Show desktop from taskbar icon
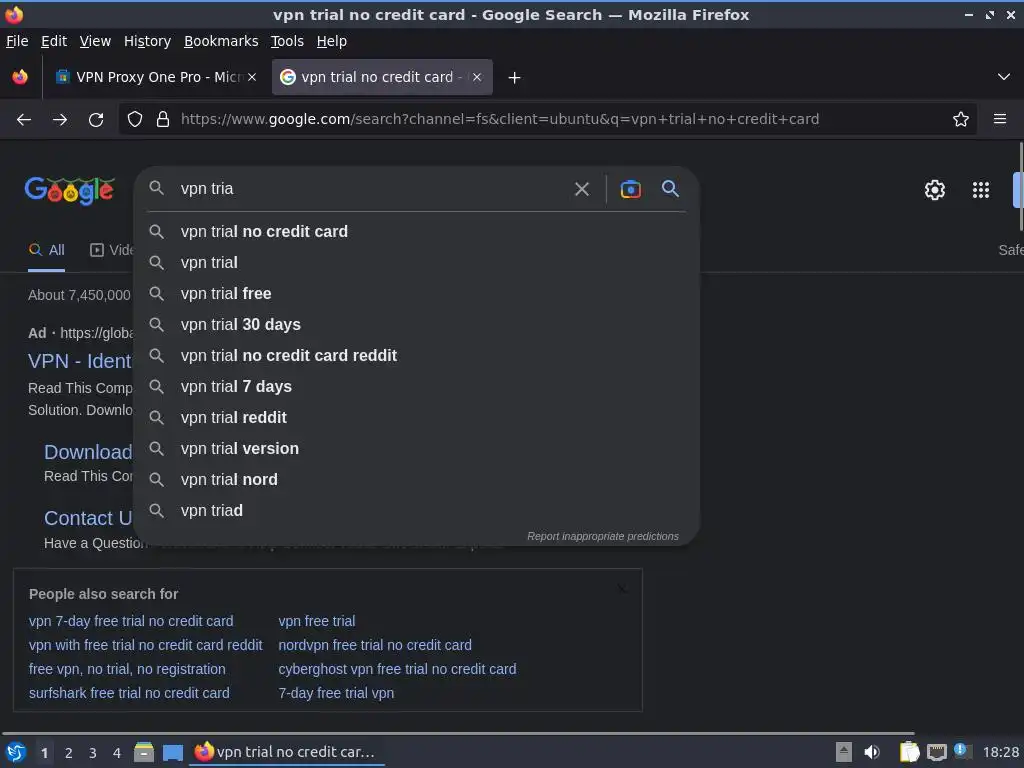1024x768 pixels. tap(172, 752)
